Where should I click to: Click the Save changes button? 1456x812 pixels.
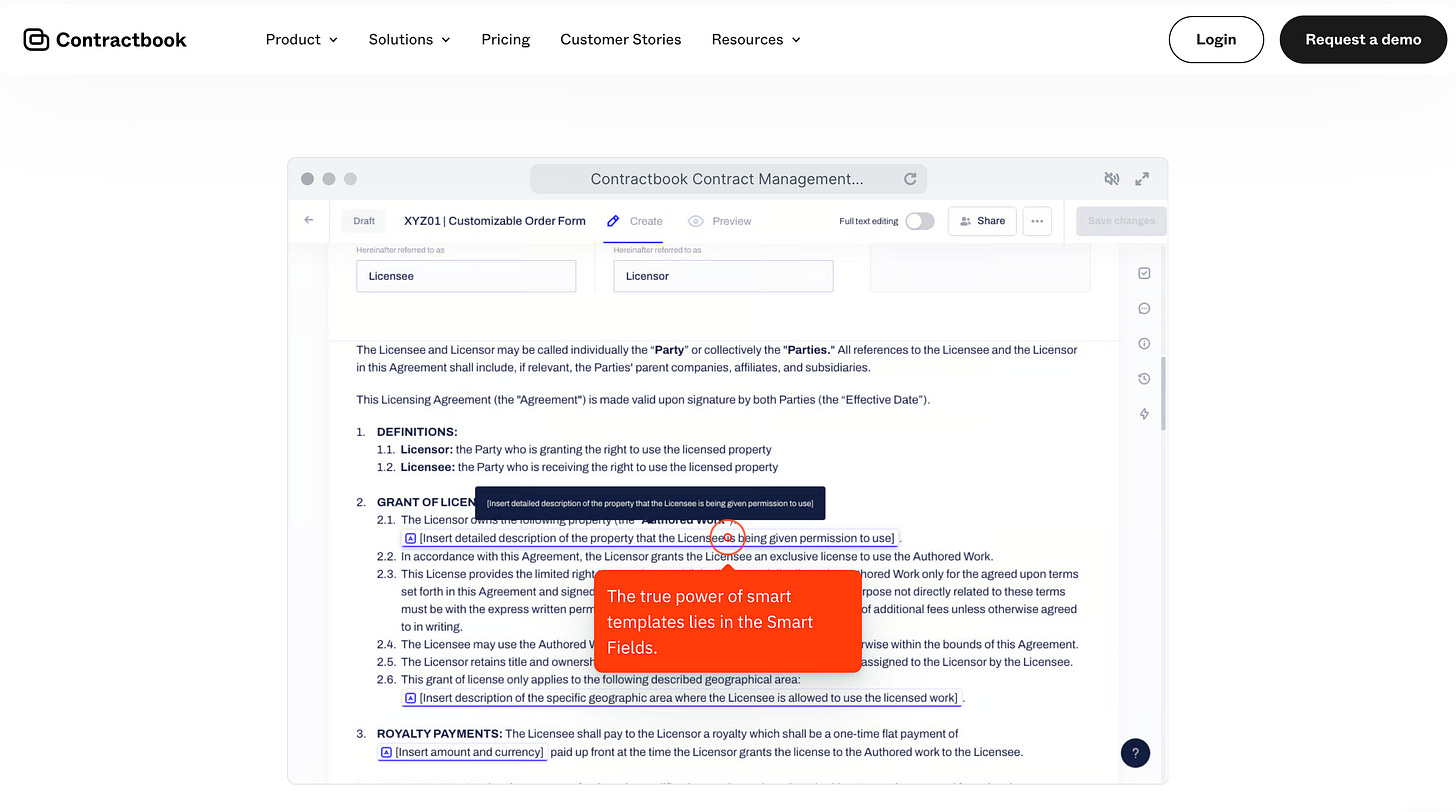tap(1121, 221)
